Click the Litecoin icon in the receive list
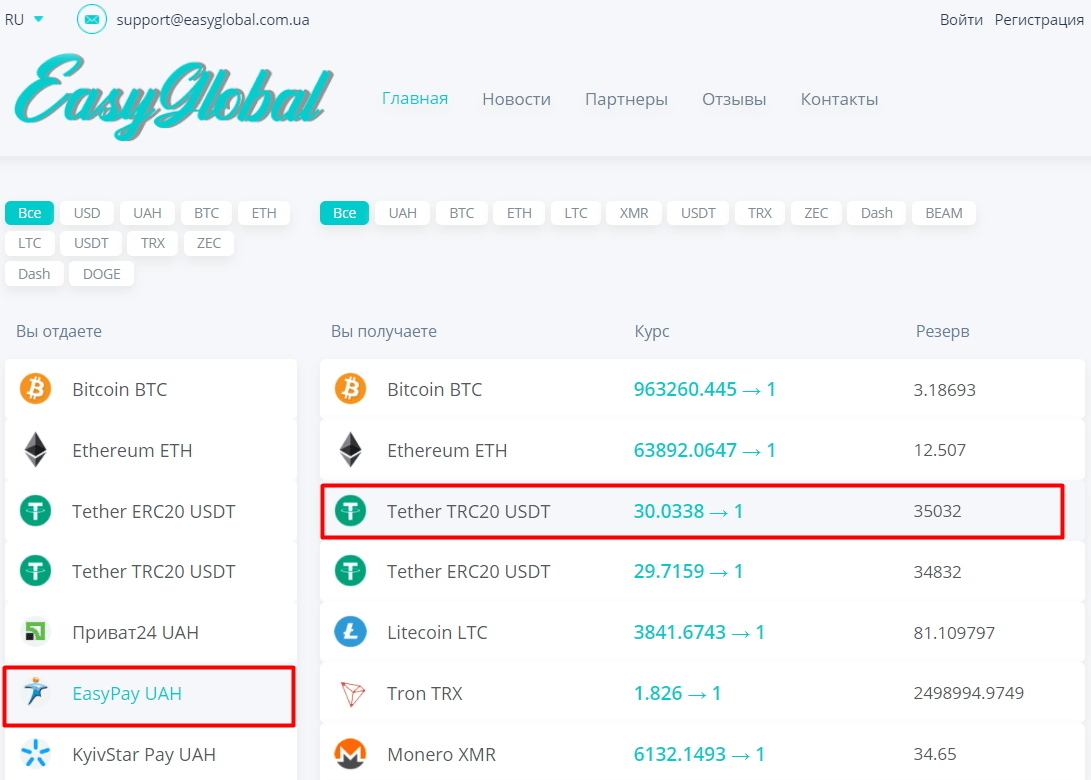The width and height of the screenshot is (1091, 780). pos(350,632)
